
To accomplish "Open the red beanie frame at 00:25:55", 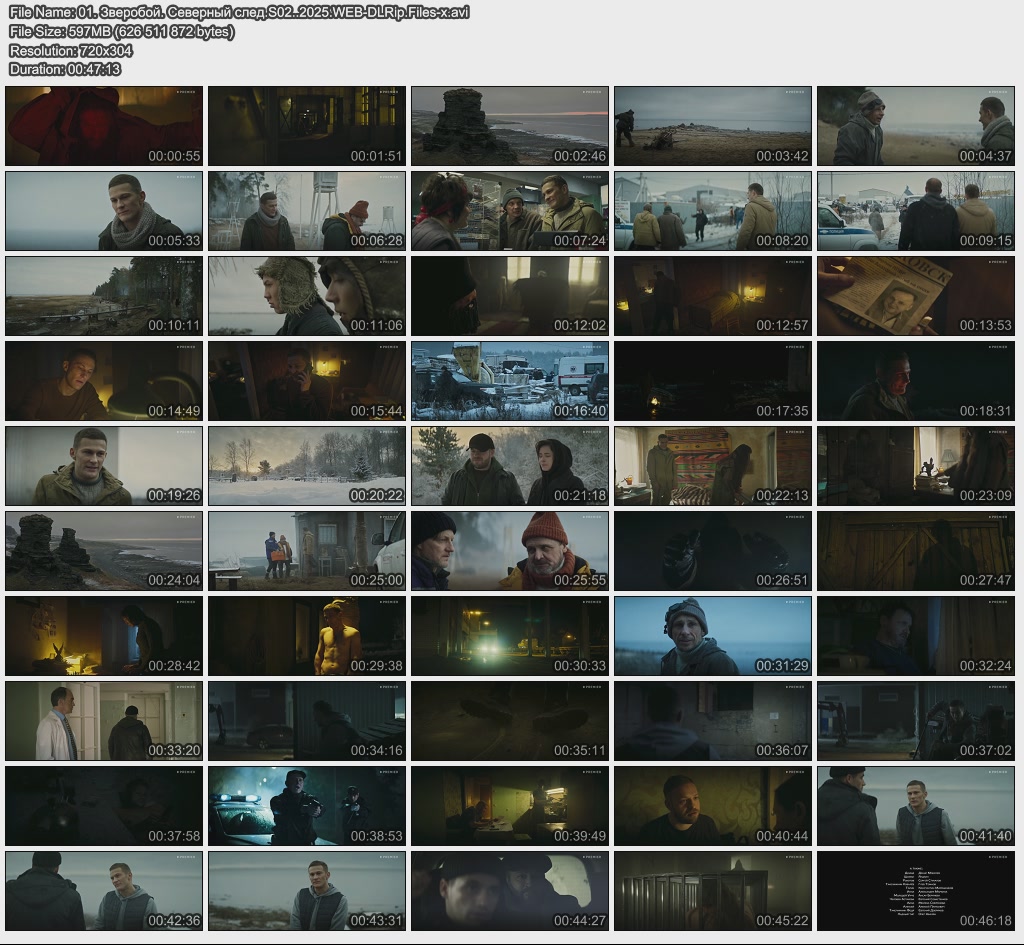I will click(510, 551).
